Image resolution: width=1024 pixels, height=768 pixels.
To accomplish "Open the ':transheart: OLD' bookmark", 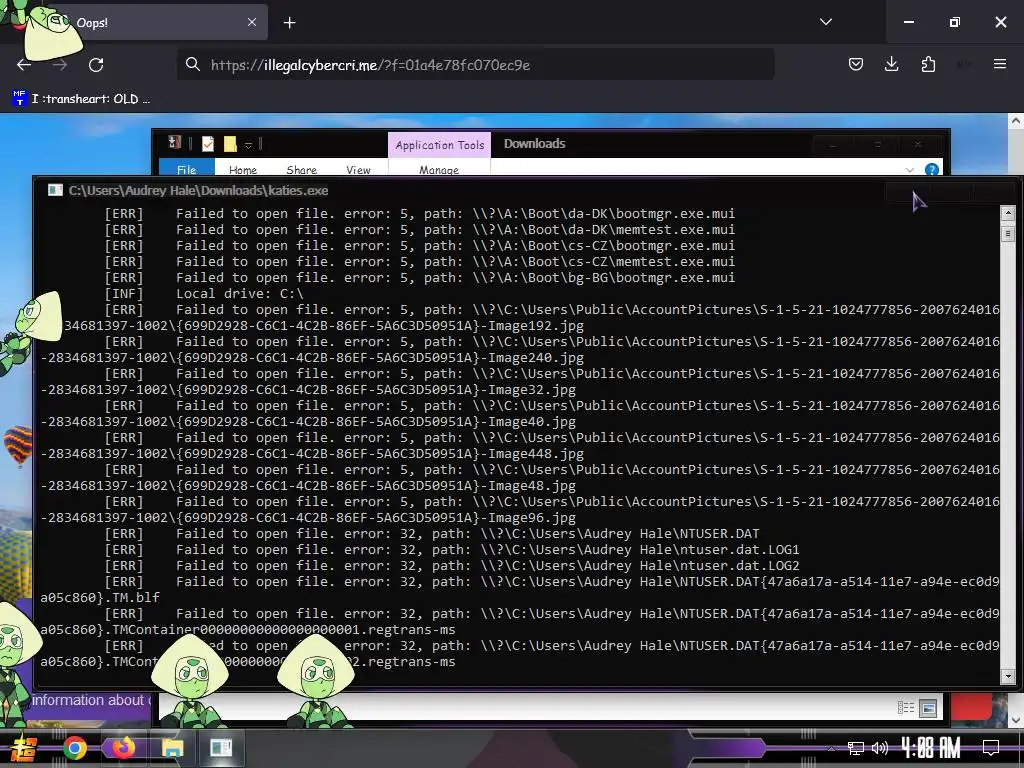I will pos(81,99).
